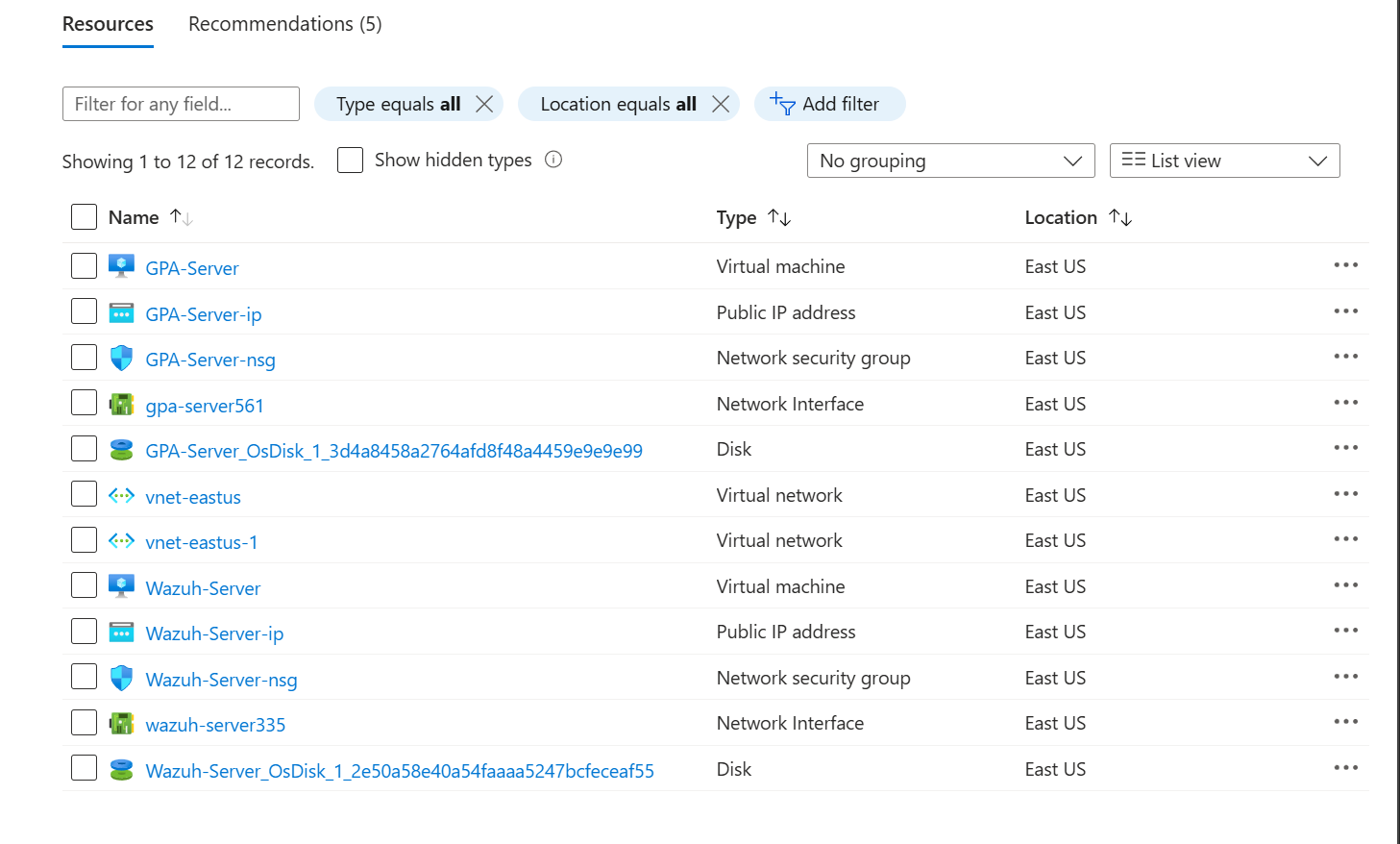Tick the Wazuh-Server row checkbox
The height and width of the screenshot is (844, 1400).
tap(85, 585)
